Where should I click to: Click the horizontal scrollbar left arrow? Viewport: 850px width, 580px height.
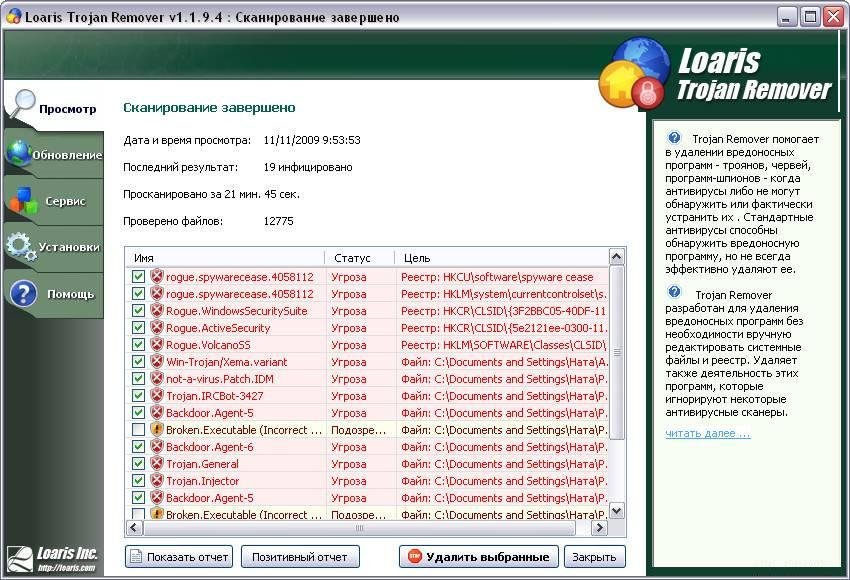134,527
